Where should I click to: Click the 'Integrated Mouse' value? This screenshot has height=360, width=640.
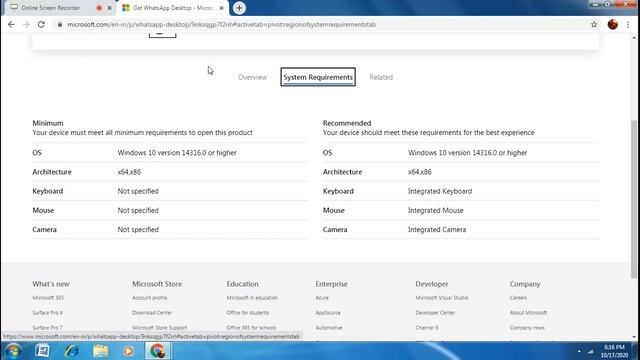[436, 210]
